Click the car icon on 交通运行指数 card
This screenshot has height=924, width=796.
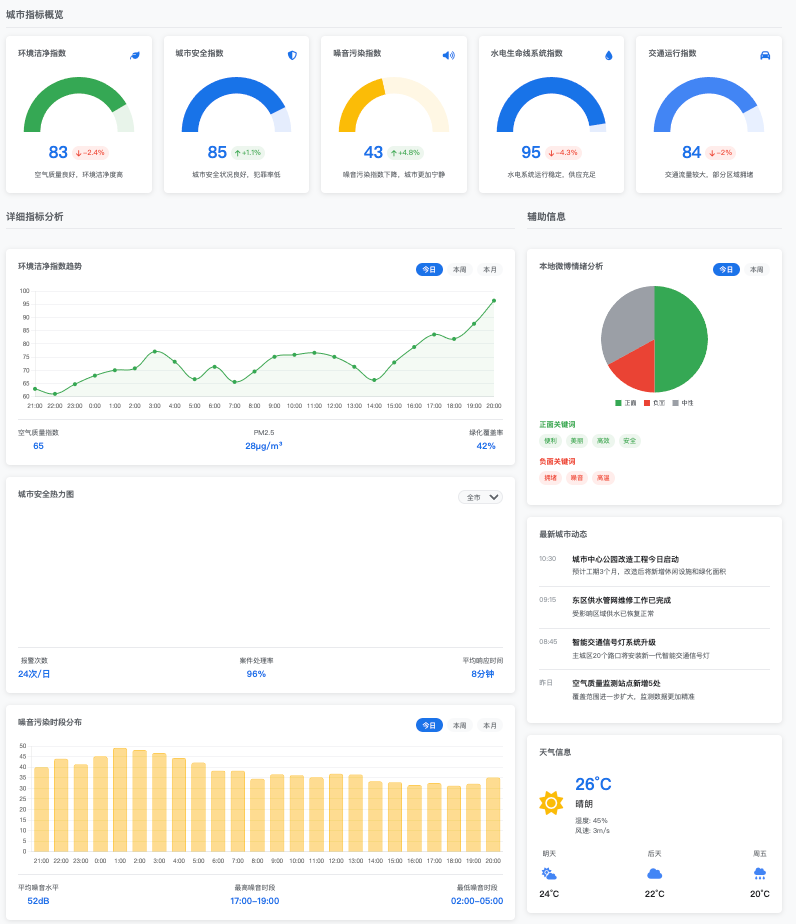click(x=765, y=55)
